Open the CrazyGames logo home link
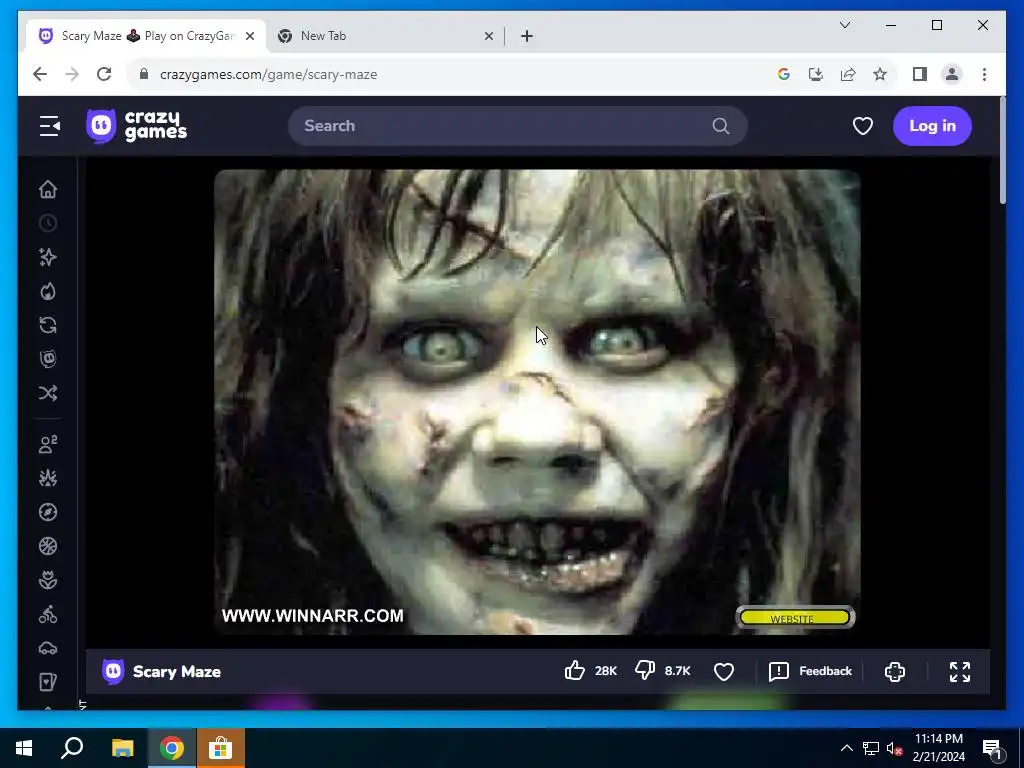This screenshot has width=1024, height=768. [136, 126]
